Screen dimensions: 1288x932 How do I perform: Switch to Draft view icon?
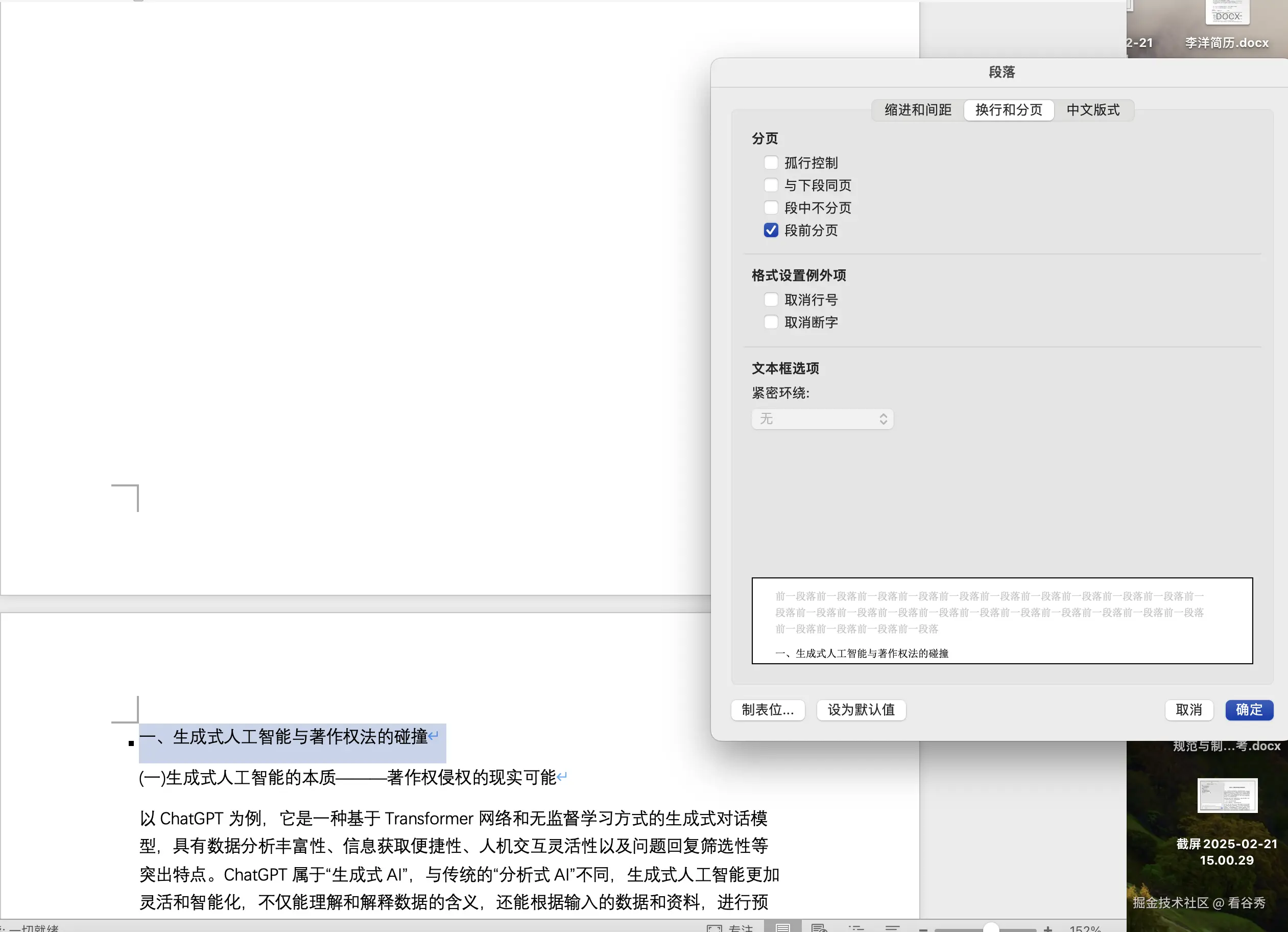pyautogui.click(x=893, y=928)
